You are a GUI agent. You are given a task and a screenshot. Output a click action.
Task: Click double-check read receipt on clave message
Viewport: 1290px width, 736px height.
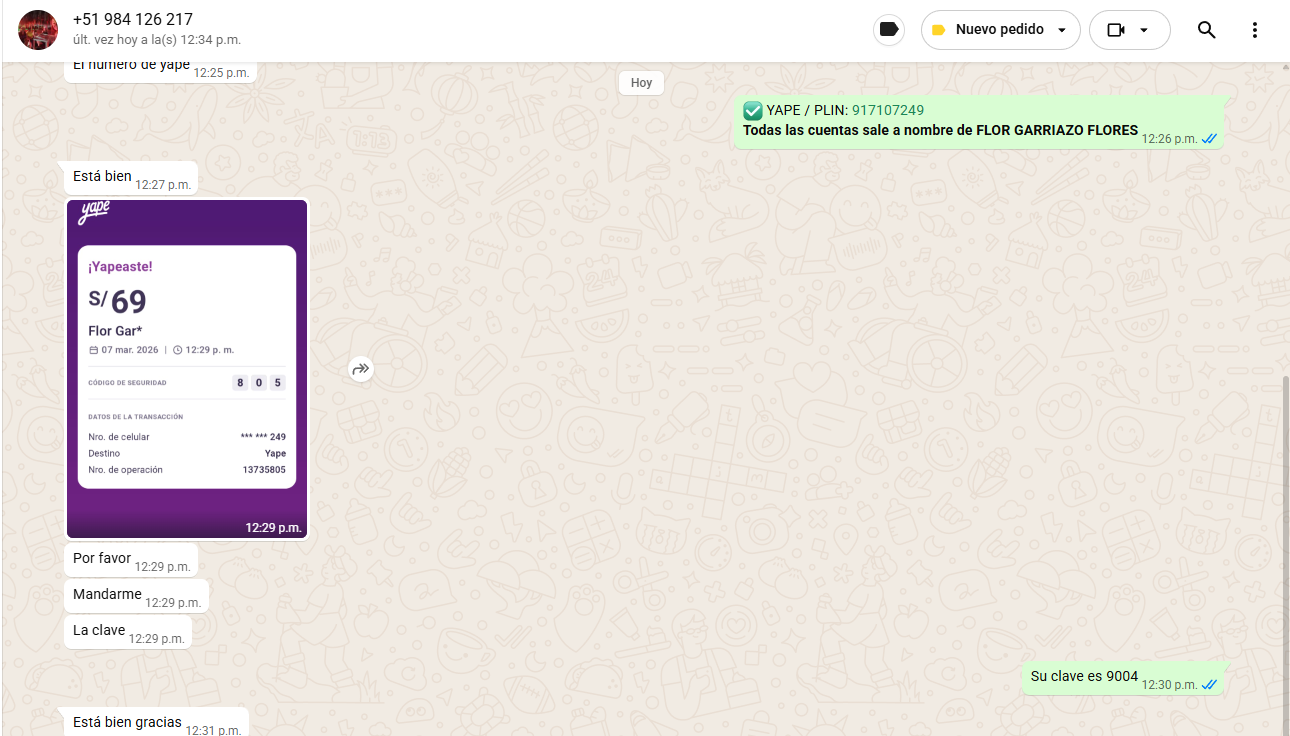pyautogui.click(x=1210, y=685)
